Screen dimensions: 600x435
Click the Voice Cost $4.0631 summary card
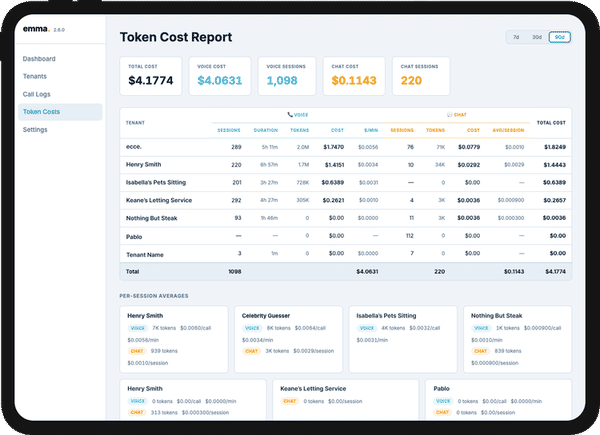tap(220, 76)
